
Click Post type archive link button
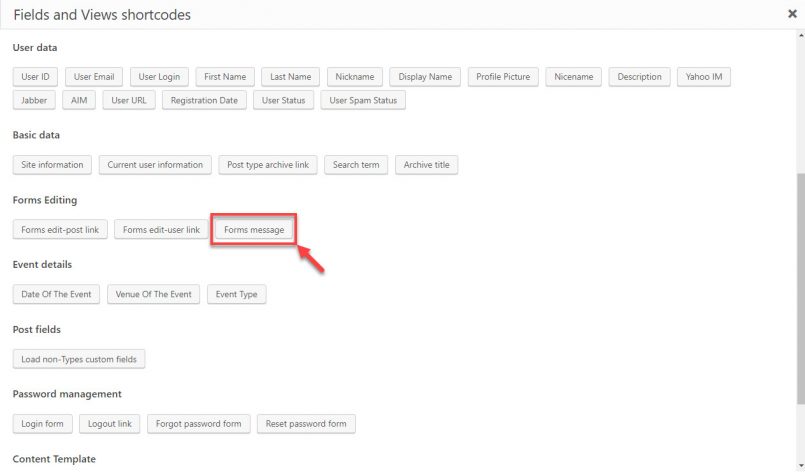(x=268, y=165)
